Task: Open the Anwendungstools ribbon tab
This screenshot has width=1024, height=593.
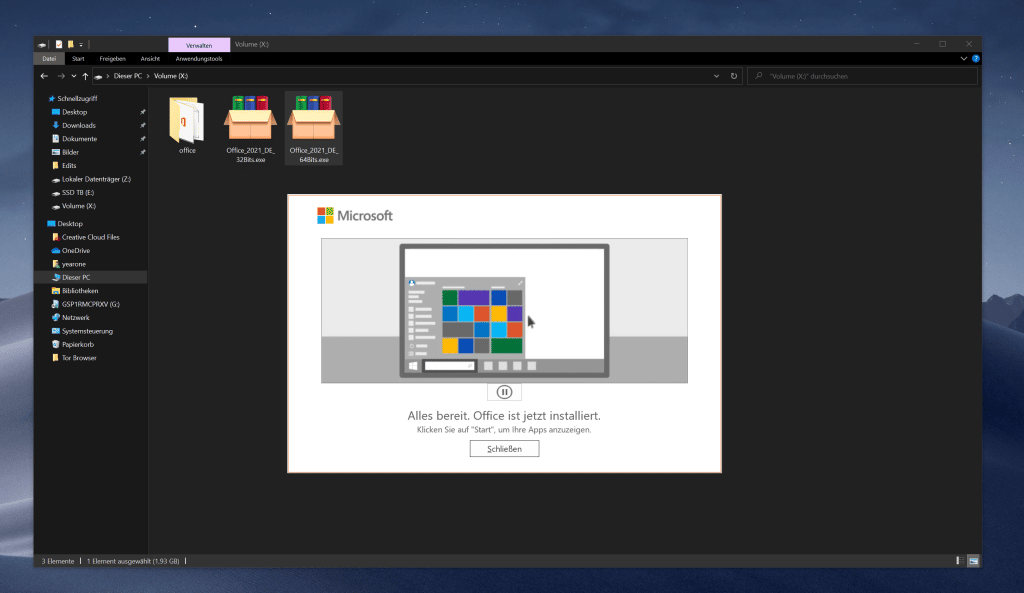Action: (x=199, y=59)
